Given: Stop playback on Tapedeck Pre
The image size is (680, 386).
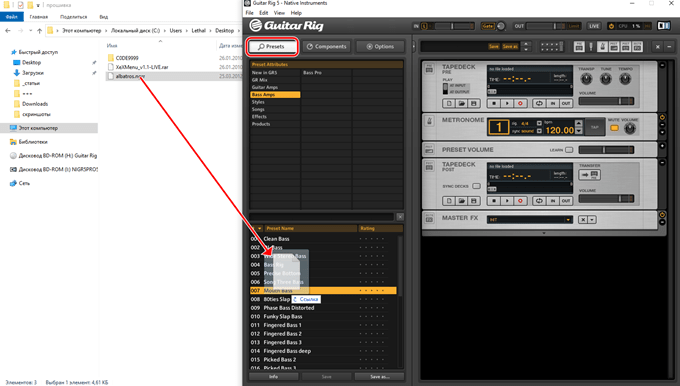Looking at the screenshot, I should point(494,104).
